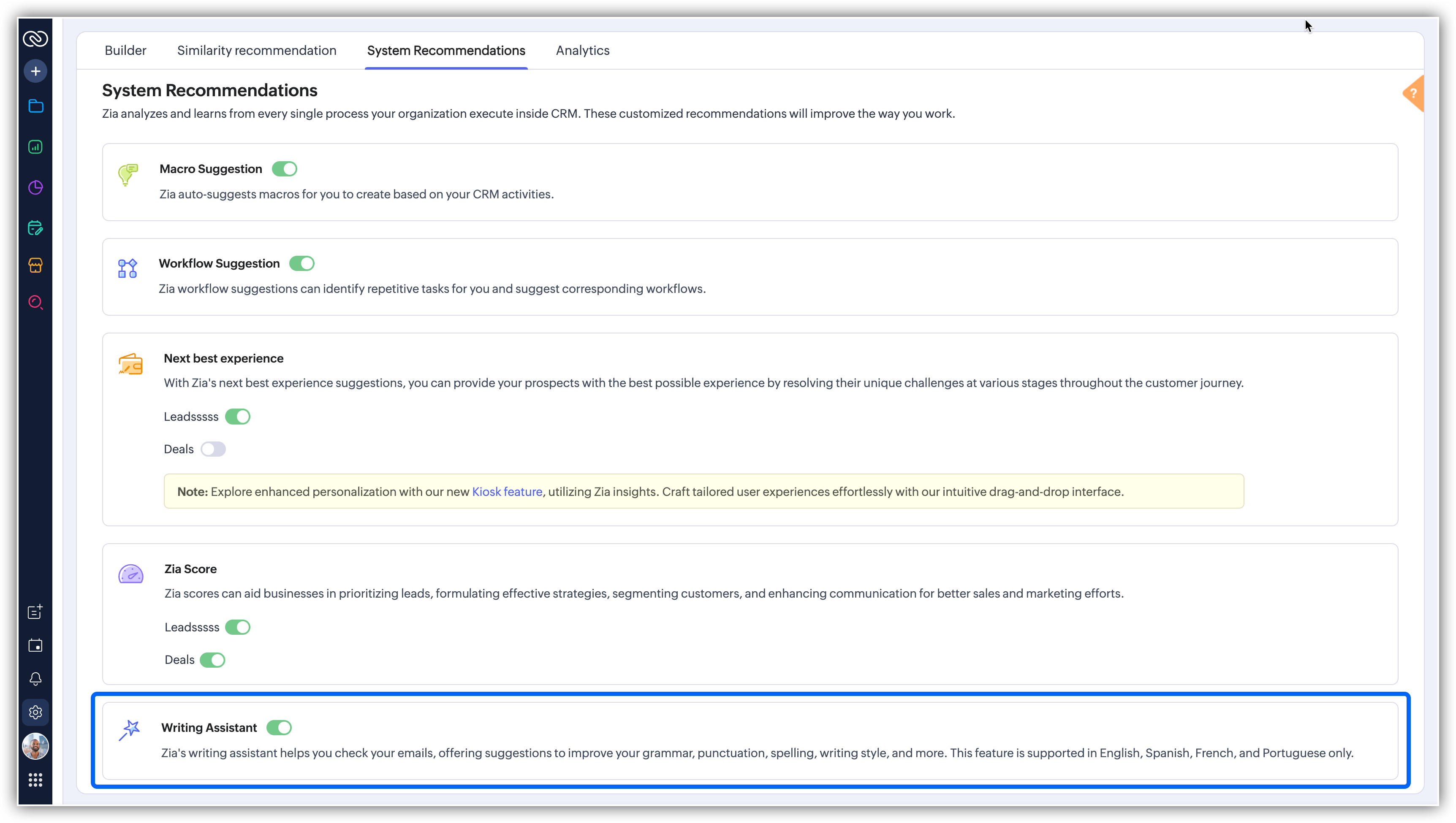Open the calendar icon in sidebar
This screenshot has width=1456, height=823.
click(35, 645)
